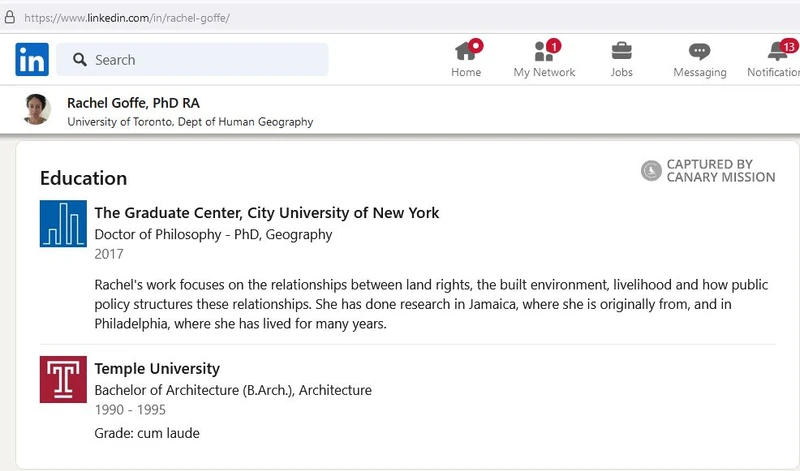Click the padlock site security icon
This screenshot has width=800, height=471.
click(x=9, y=17)
